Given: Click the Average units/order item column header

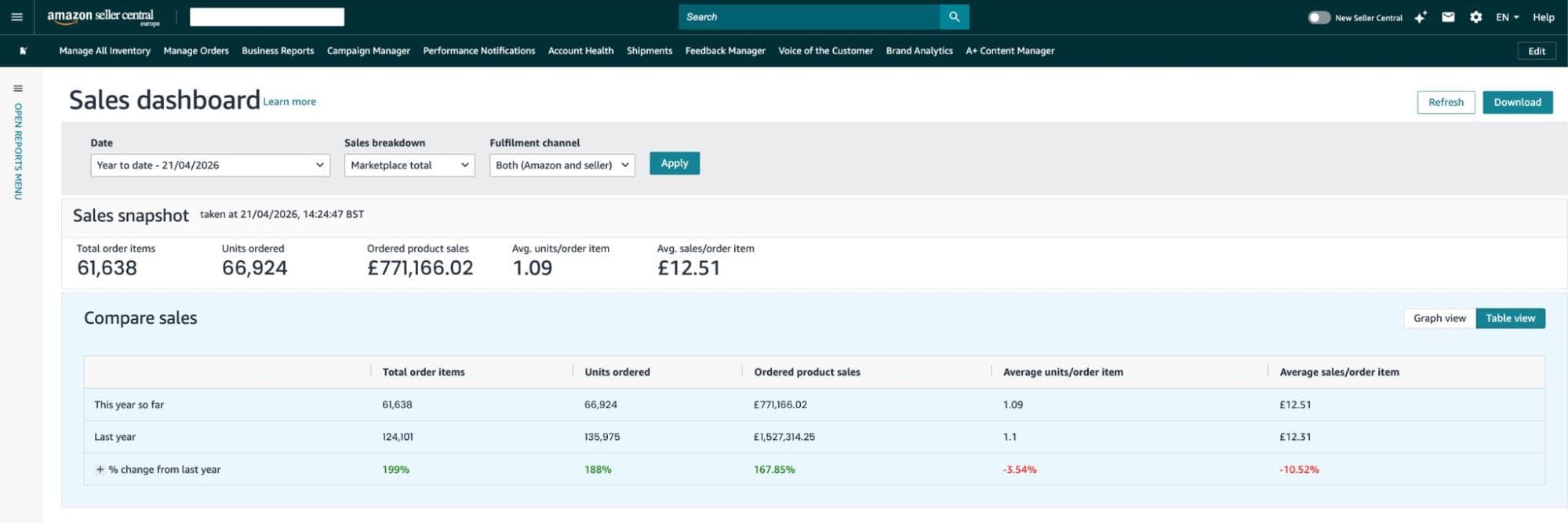Looking at the screenshot, I should pyautogui.click(x=1063, y=372).
